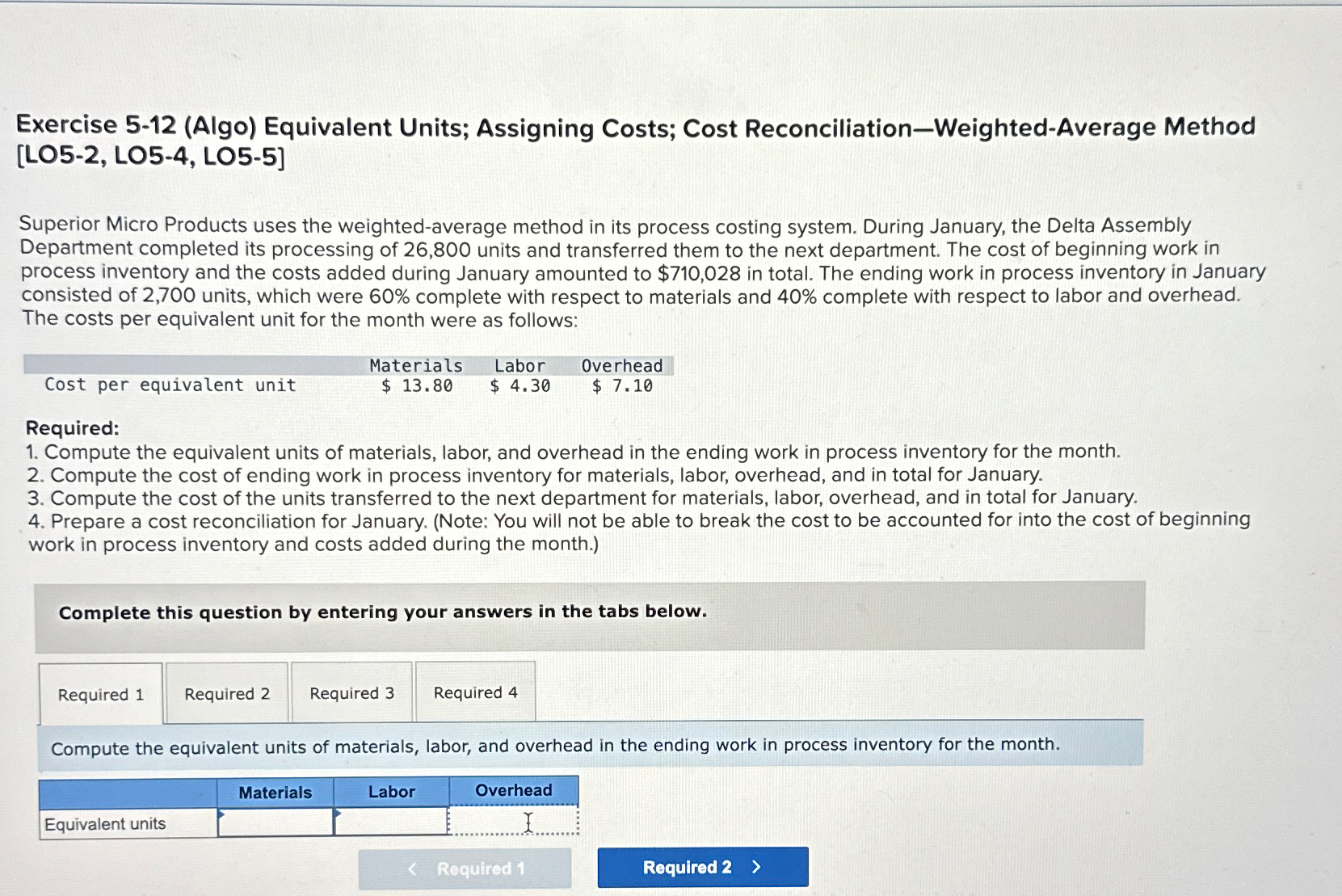Switch to the Required 2 tab
Viewport: 1342px width, 896px height.
[x=227, y=693]
